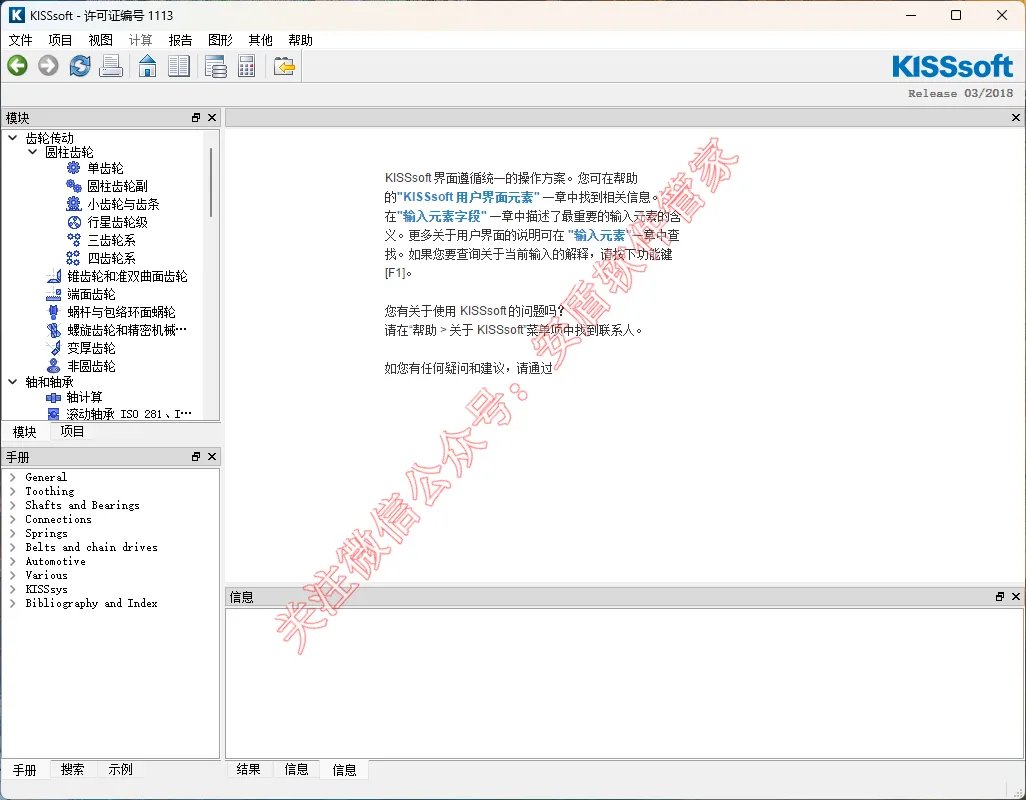
Task: Expand Belts and chain drives chapter
Action: [x=12, y=548]
